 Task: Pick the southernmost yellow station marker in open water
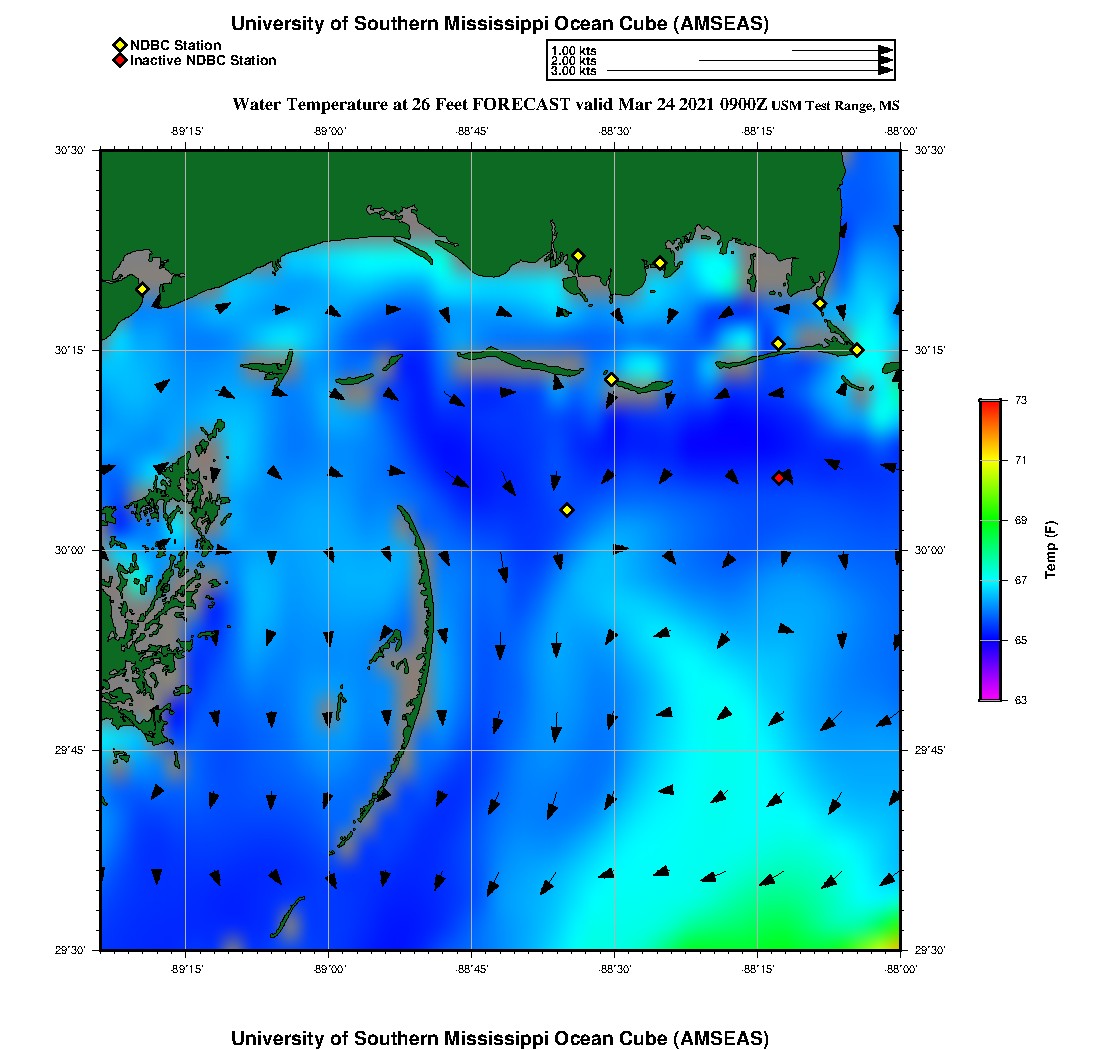coord(567,510)
